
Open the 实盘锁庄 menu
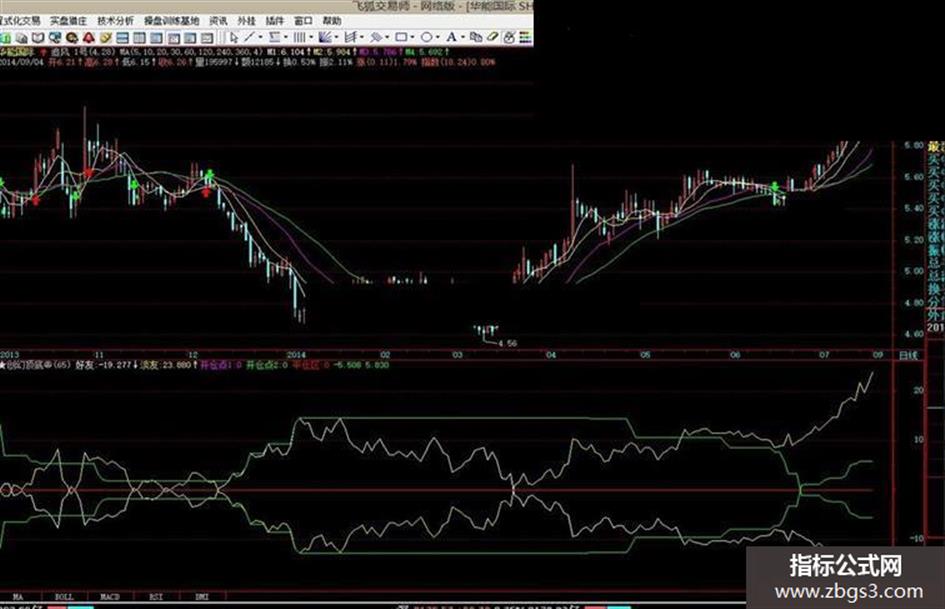tap(68, 21)
